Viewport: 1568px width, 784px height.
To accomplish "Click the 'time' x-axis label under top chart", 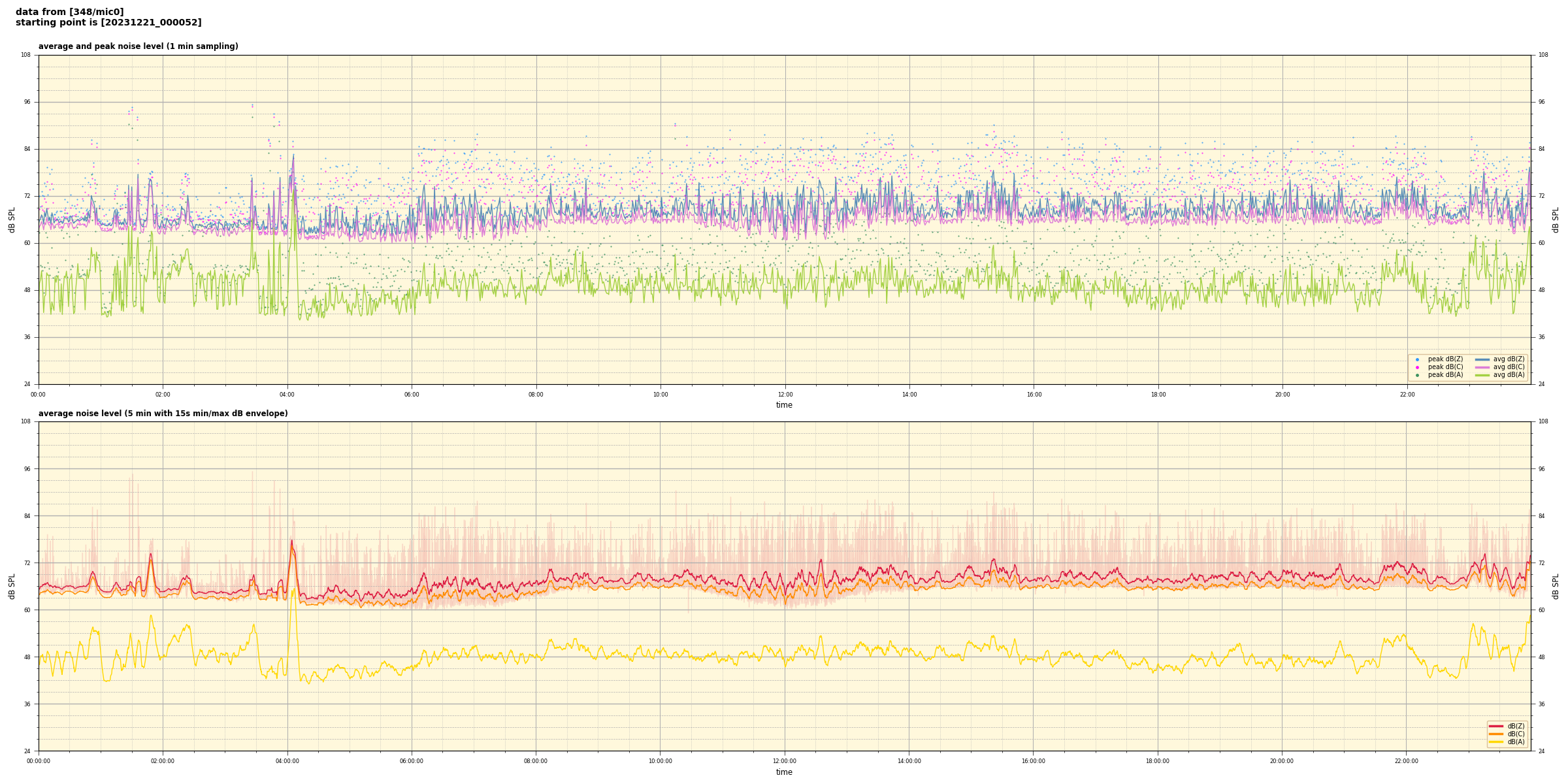I will (784, 405).
